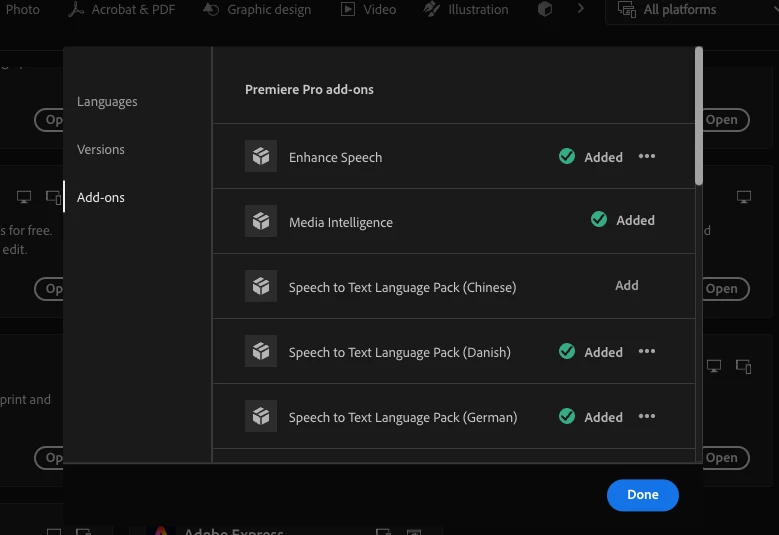Click the Enhance Speech package icon
This screenshot has width=779, height=535.
(261, 156)
